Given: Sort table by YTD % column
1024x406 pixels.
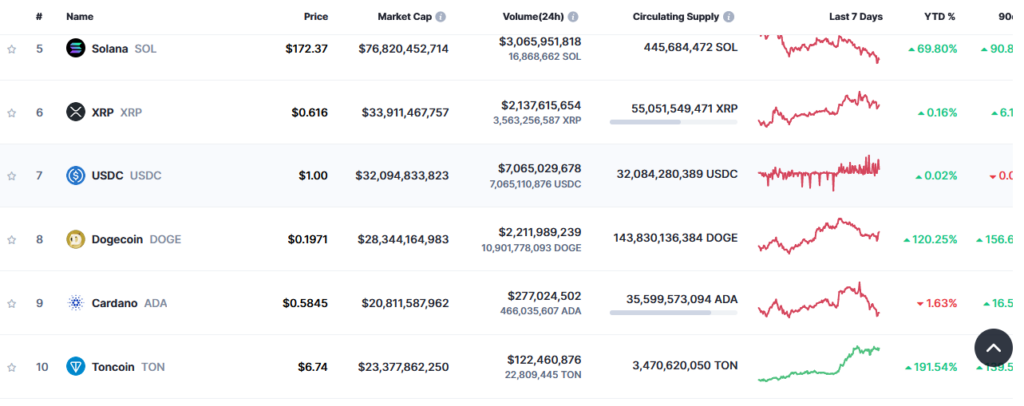Looking at the screenshot, I should [938, 17].
